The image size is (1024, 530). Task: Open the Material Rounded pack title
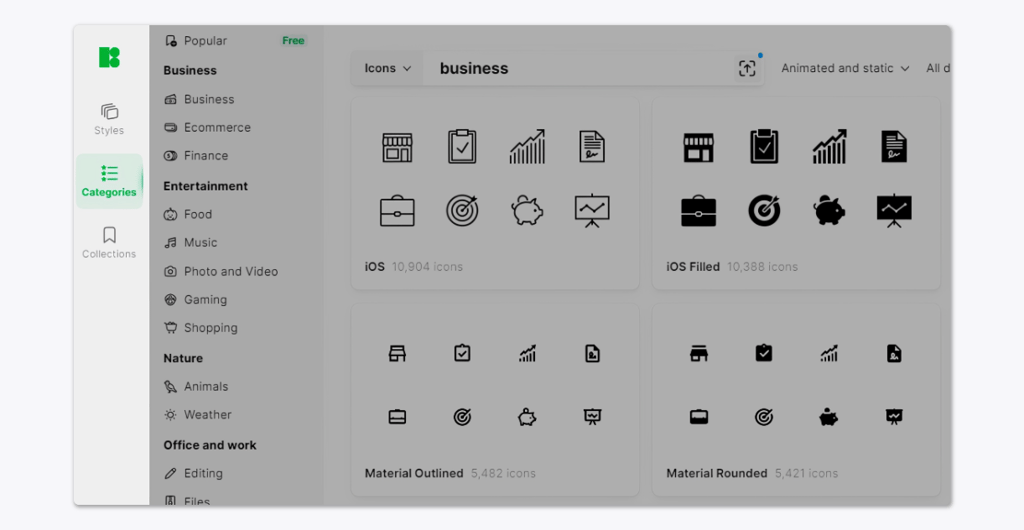[x=716, y=473]
